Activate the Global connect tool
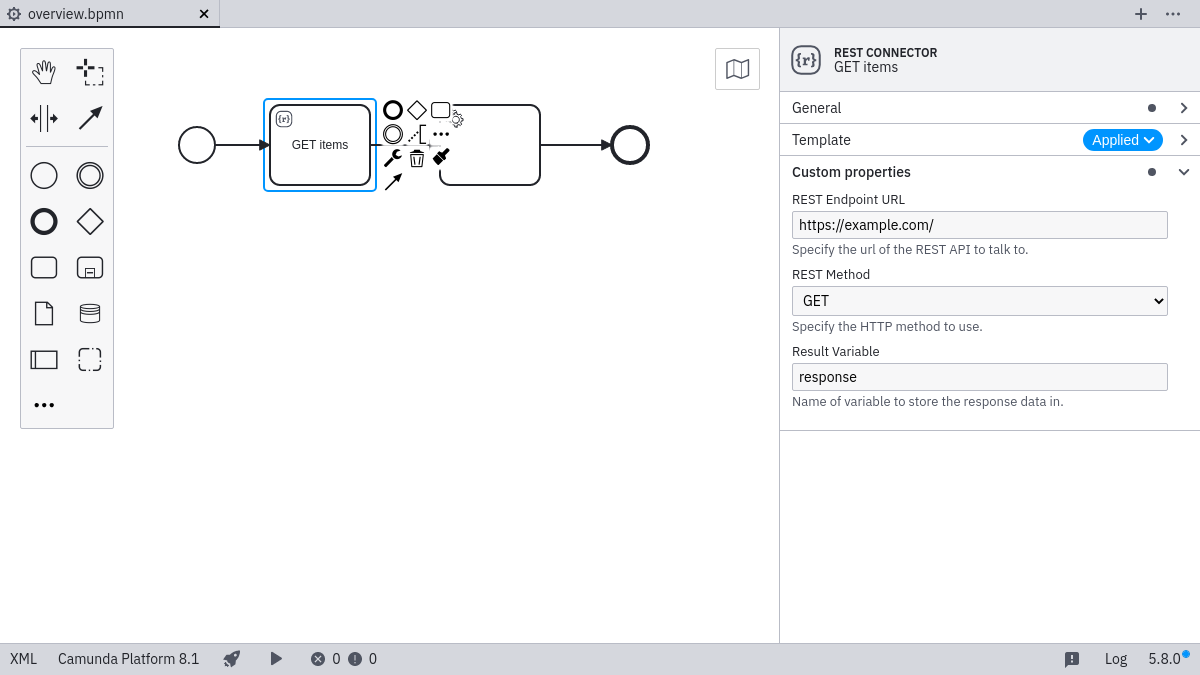The width and height of the screenshot is (1200, 675). click(x=89, y=118)
